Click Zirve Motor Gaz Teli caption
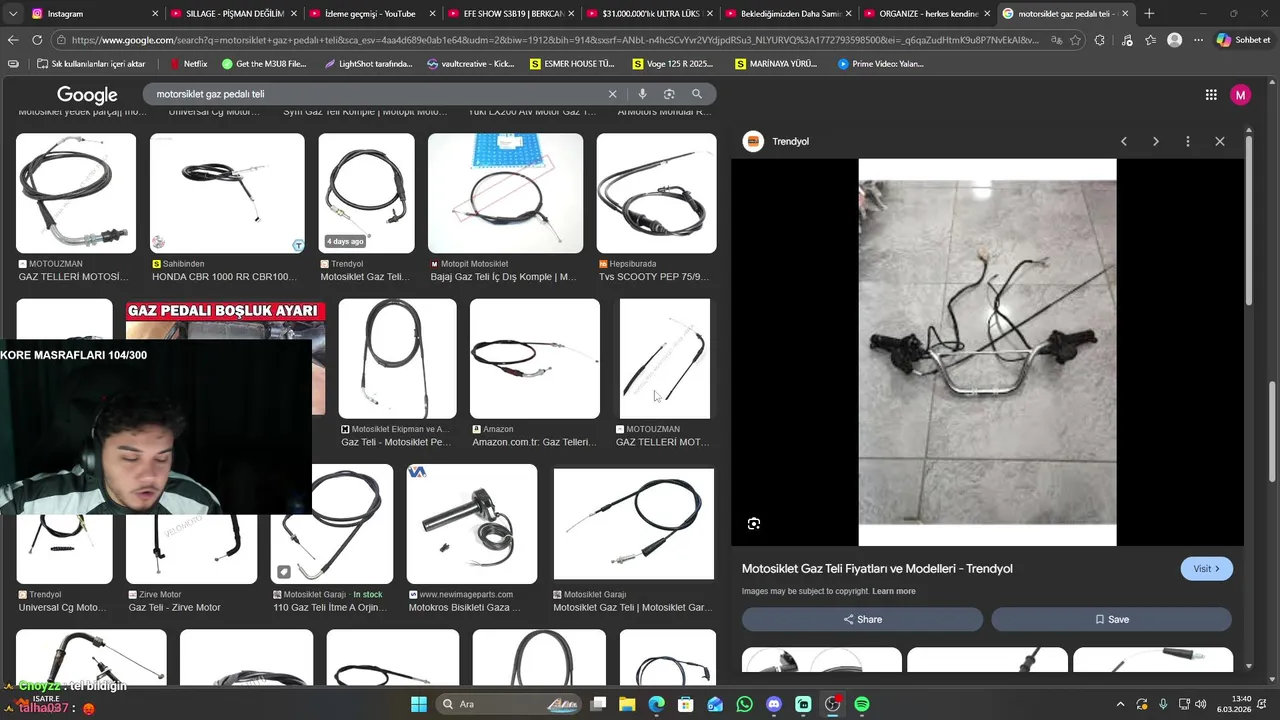1280x720 pixels. pyautogui.click(x=174, y=608)
